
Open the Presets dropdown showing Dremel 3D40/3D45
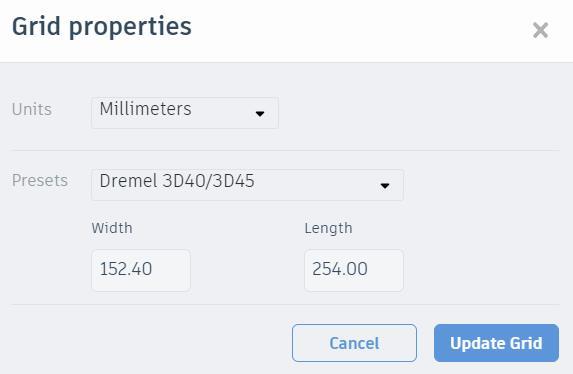click(247, 185)
